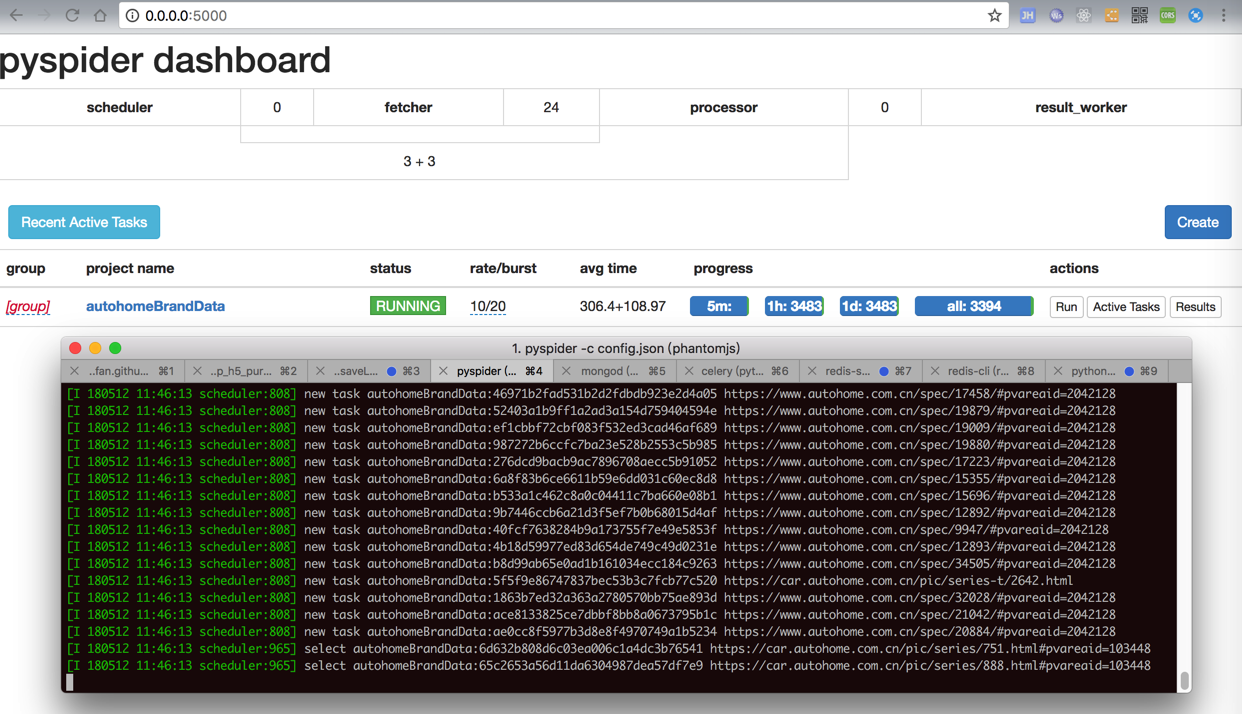Click the purple round extension icon
This screenshot has height=714, width=1242.
click(1056, 15)
